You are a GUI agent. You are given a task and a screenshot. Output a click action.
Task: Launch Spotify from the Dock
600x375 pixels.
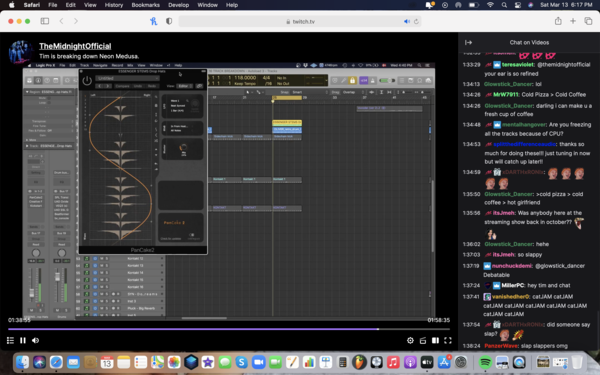tap(485, 362)
